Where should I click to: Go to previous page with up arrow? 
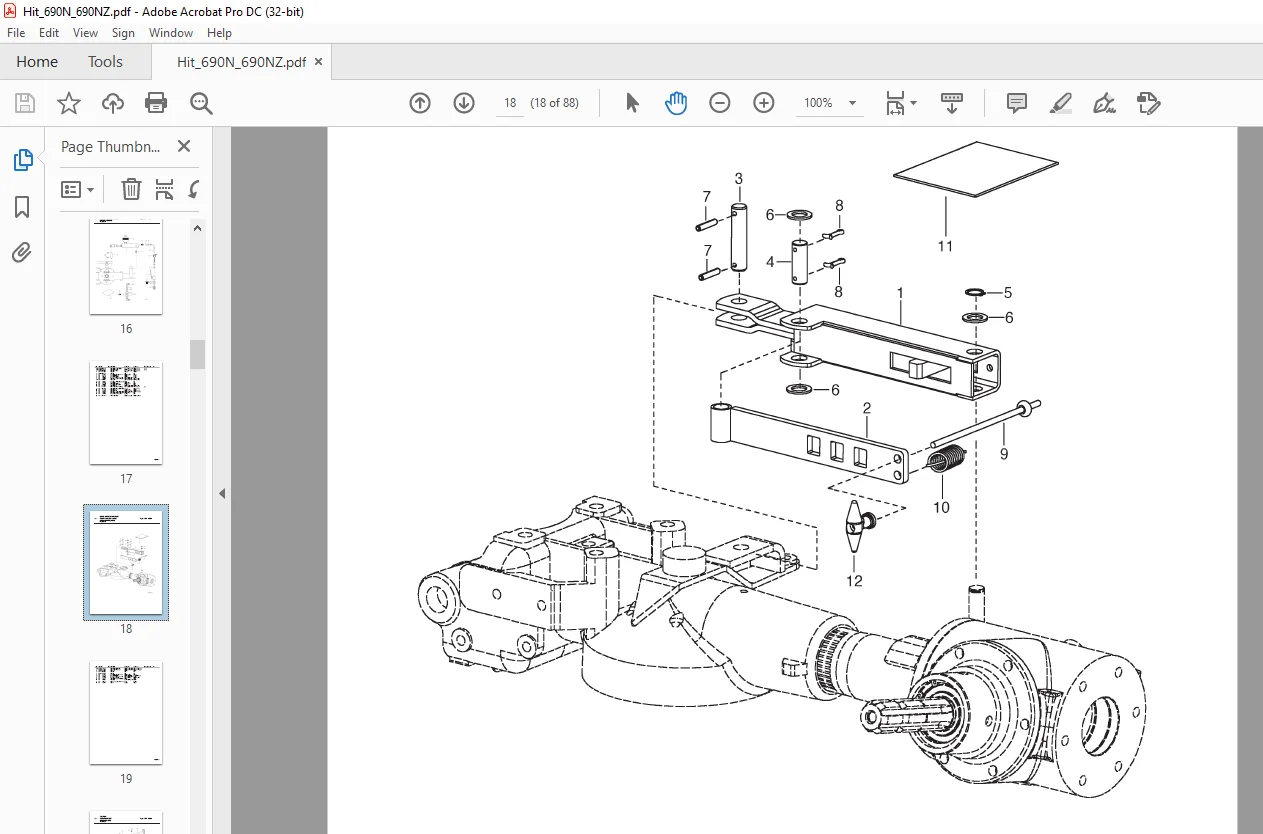point(420,103)
